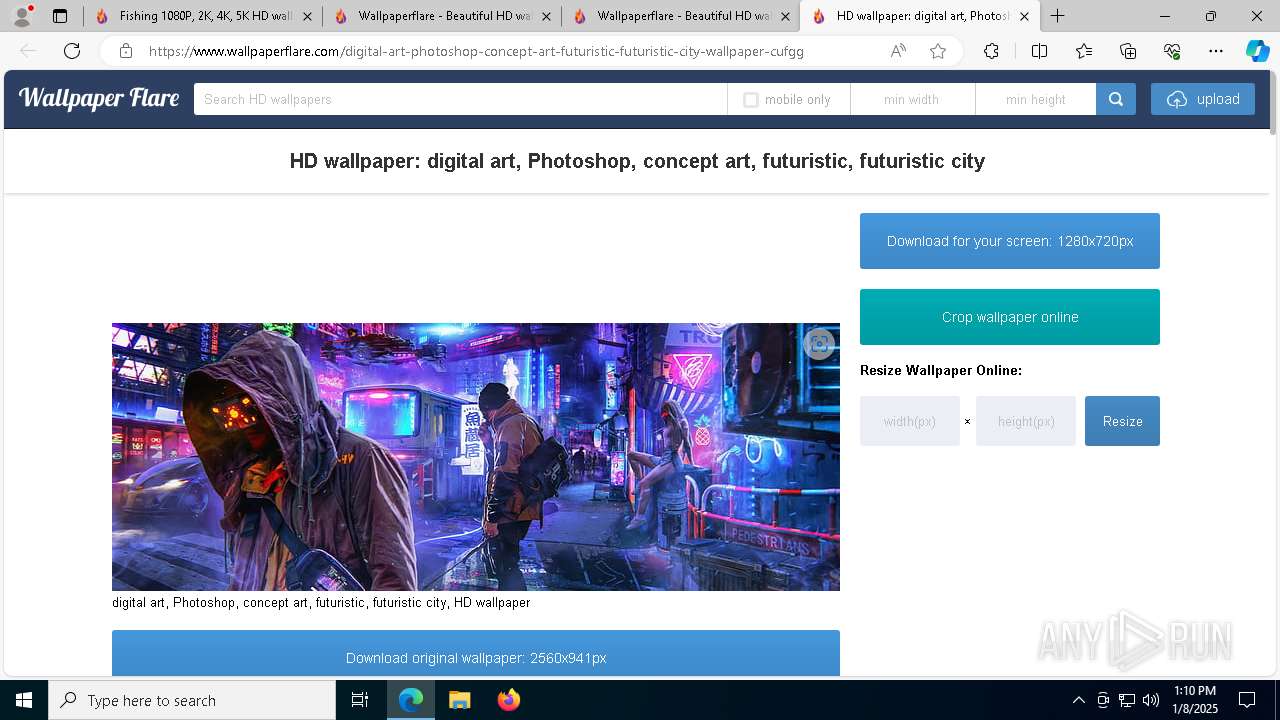Add page to favorites star
The image size is (1280, 720).
(x=938, y=51)
